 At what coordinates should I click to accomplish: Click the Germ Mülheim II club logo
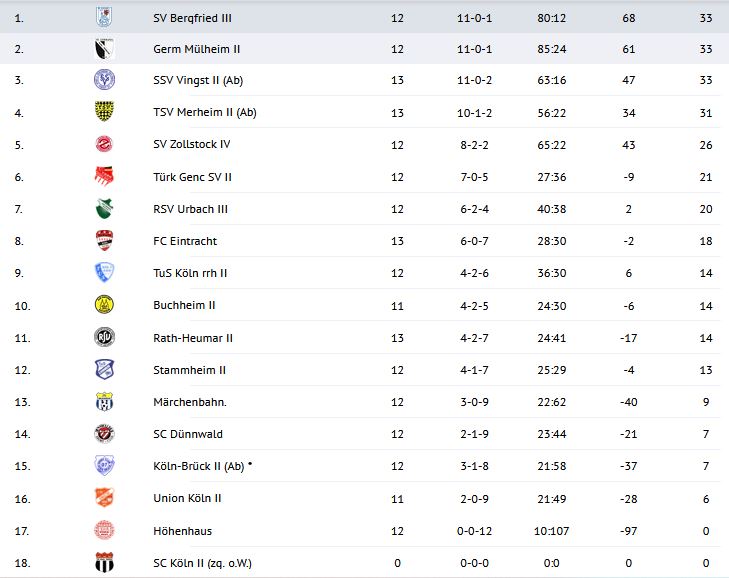[x=104, y=49]
